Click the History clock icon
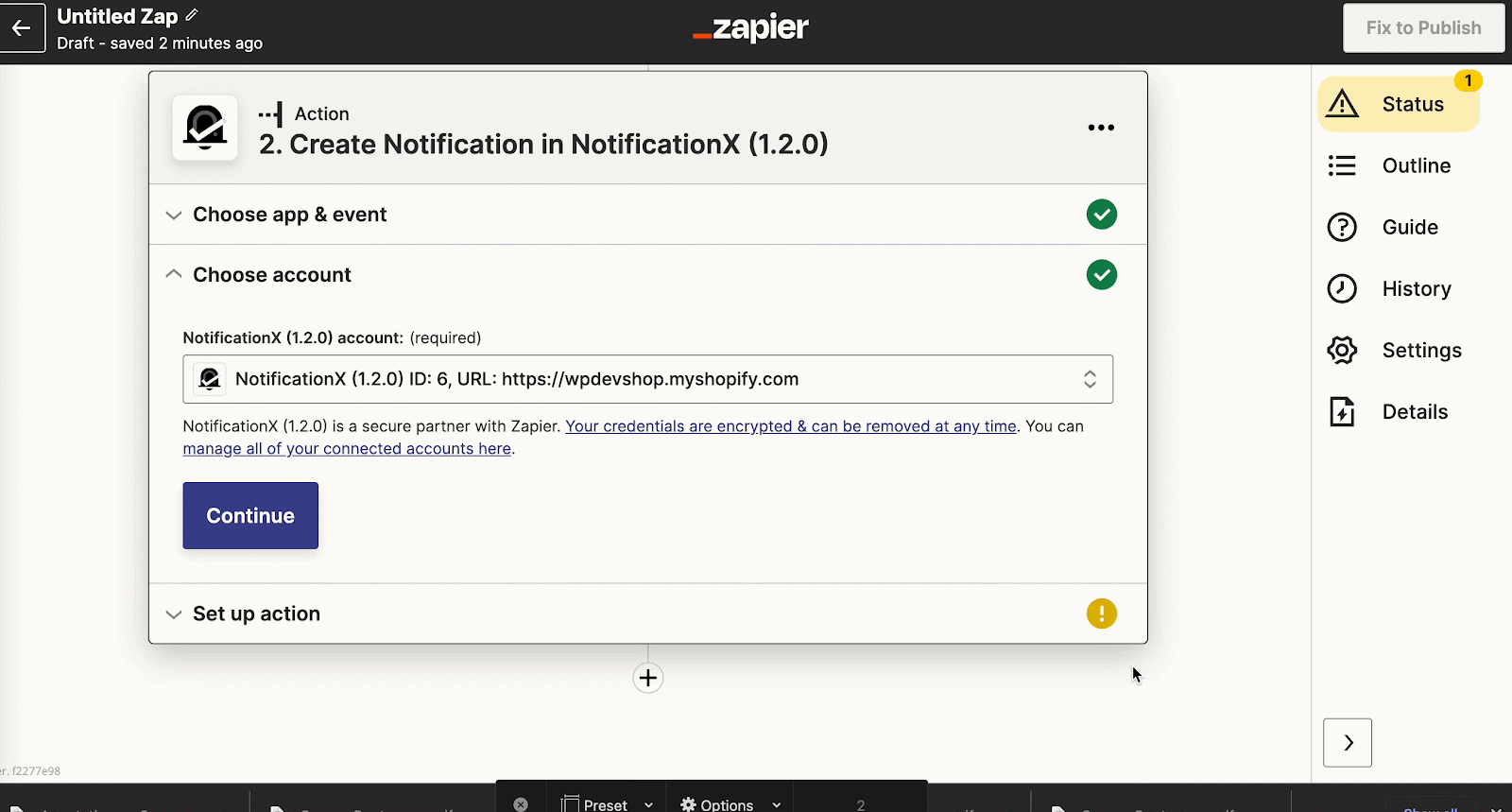 1342,288
